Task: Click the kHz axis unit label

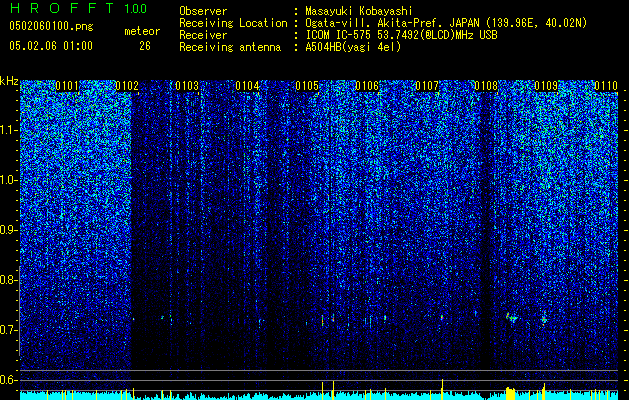Action: click(x=9, y=81)
